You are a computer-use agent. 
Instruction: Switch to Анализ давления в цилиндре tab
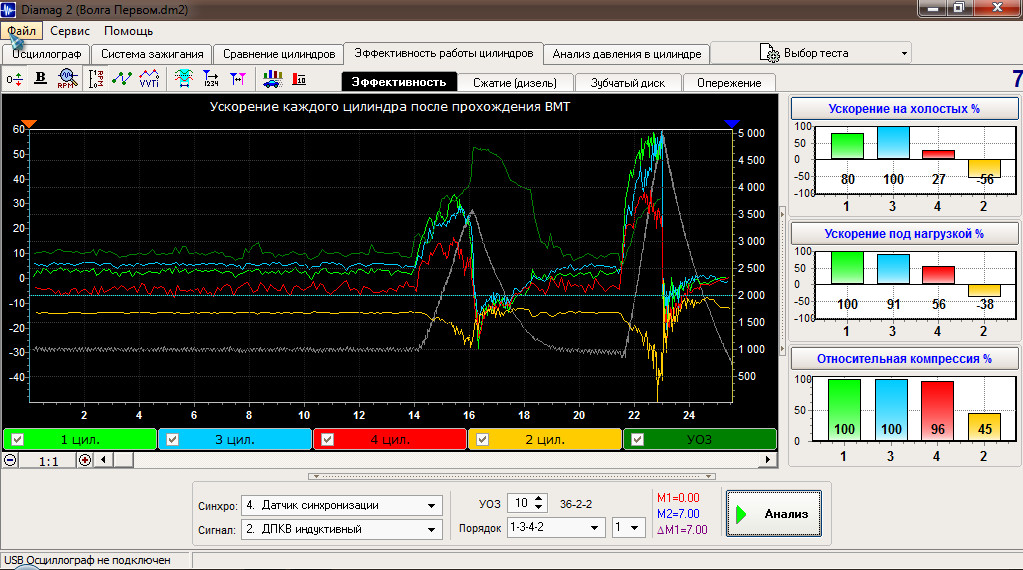click(x=626, y=54)
